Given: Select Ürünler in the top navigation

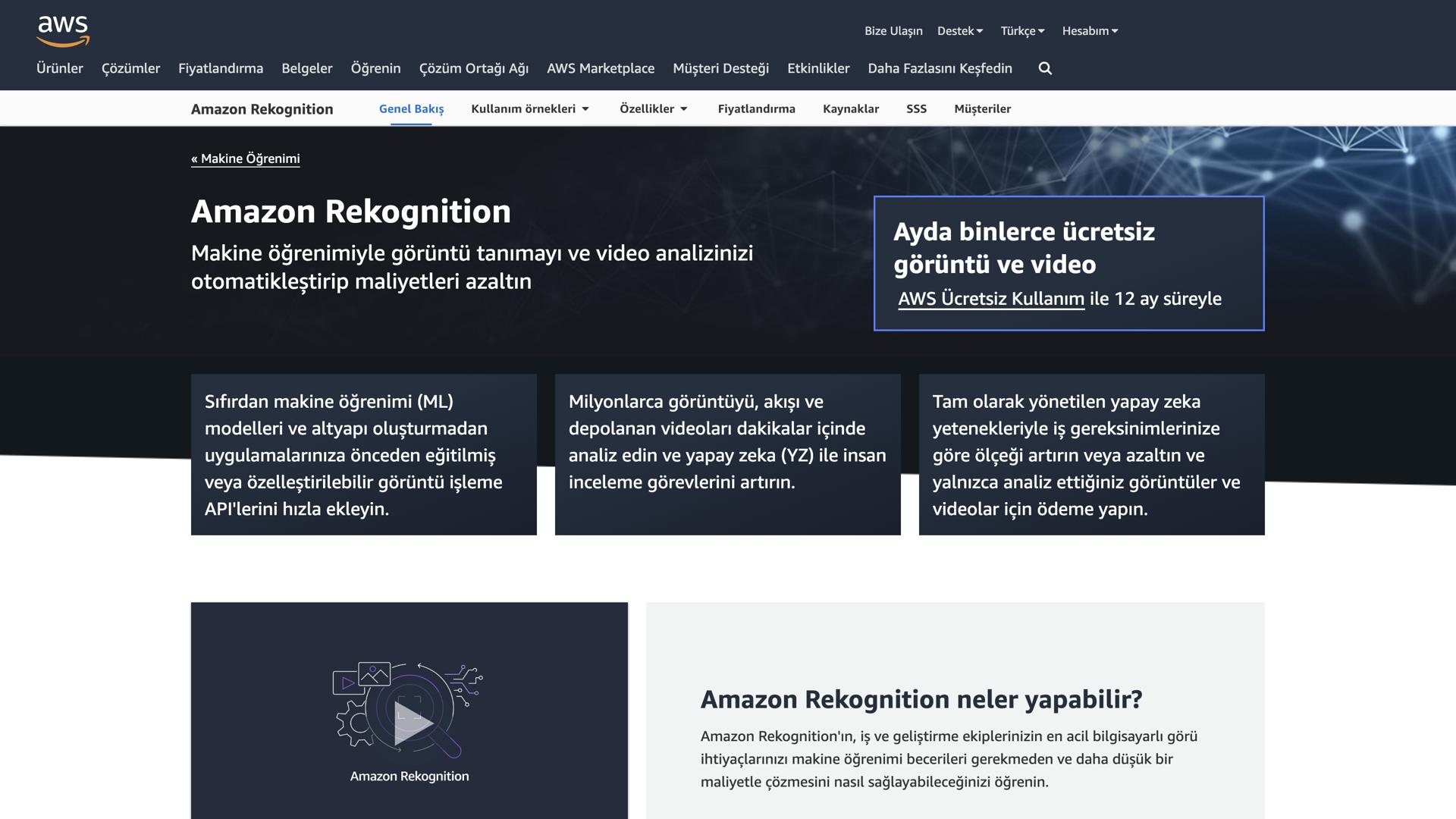Looking at the screenshot, I should (60, 68).
